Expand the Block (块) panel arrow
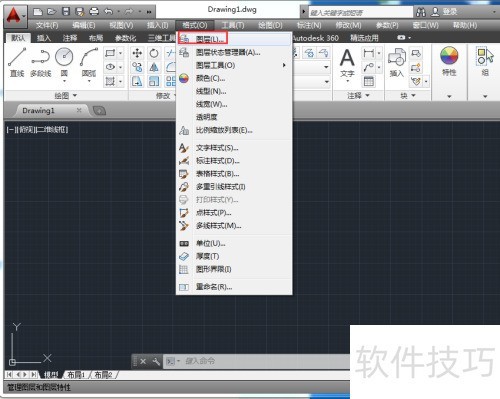 coord(413,96)
